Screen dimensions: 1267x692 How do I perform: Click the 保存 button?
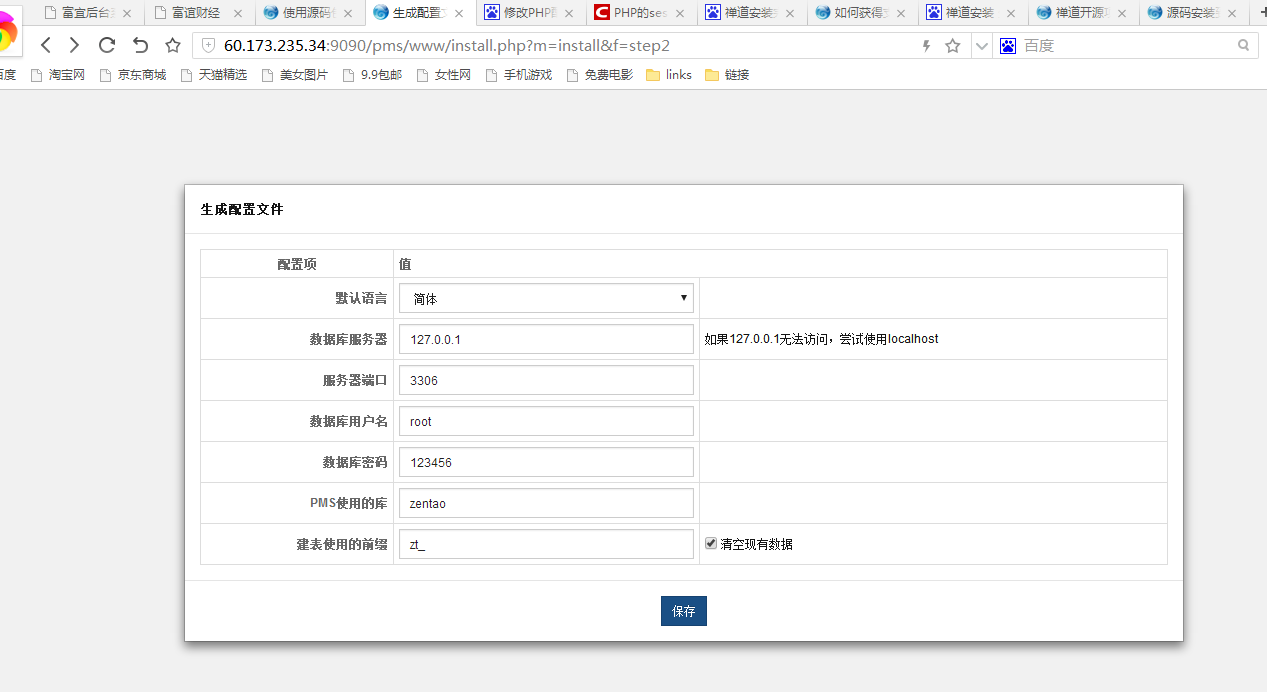[683, 611]
